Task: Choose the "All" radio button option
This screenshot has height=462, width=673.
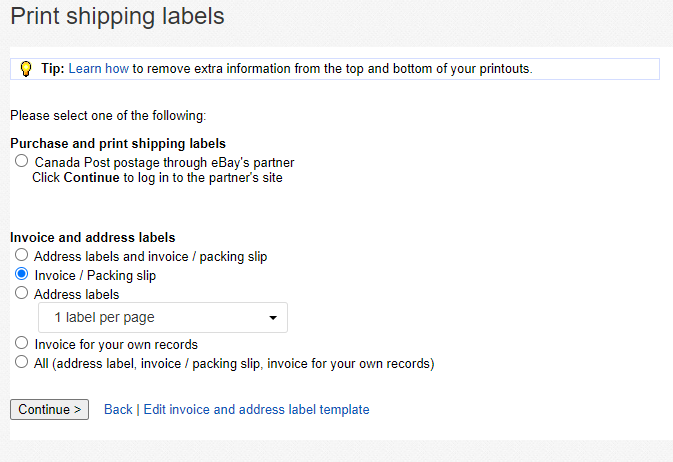Action: tap(22, 362)
